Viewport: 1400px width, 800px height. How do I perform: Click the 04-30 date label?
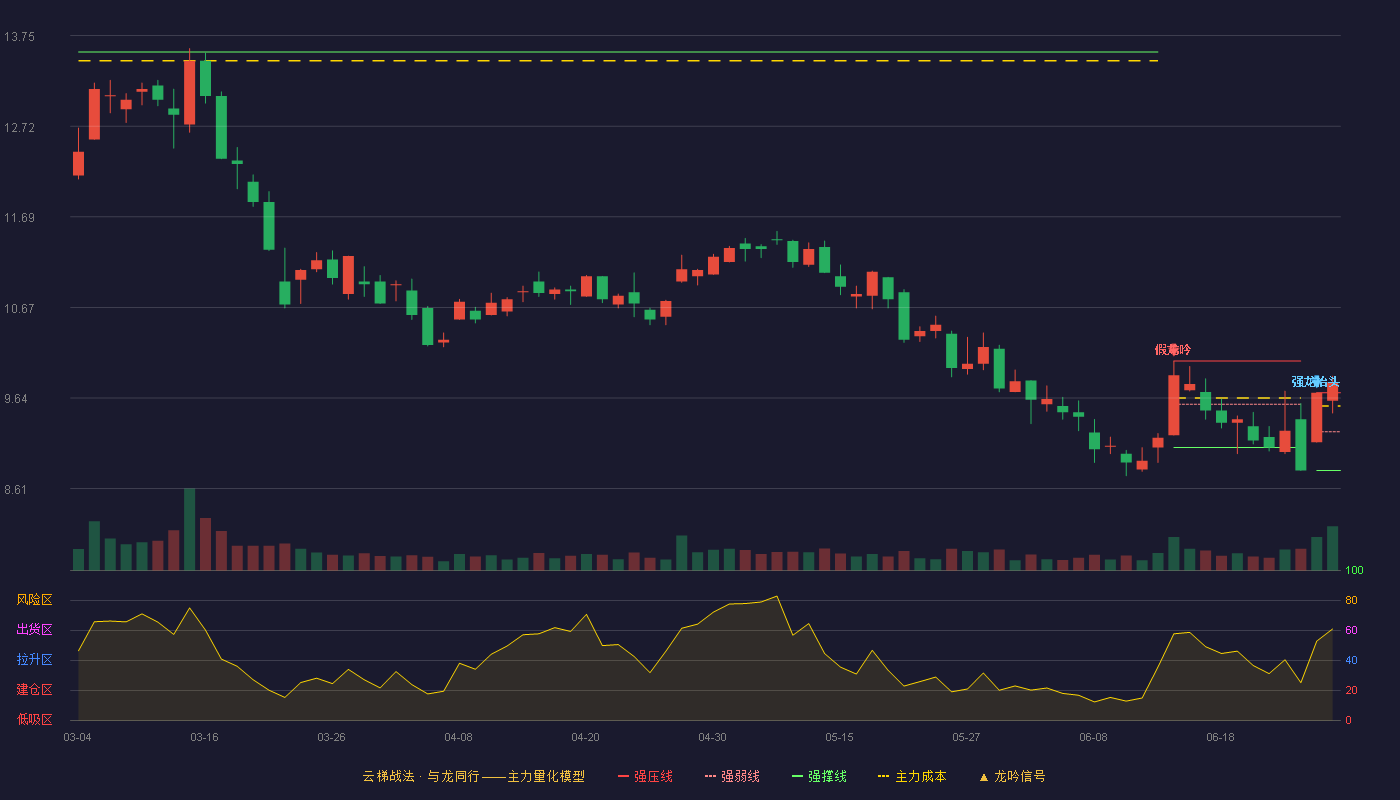click(712, 737)
